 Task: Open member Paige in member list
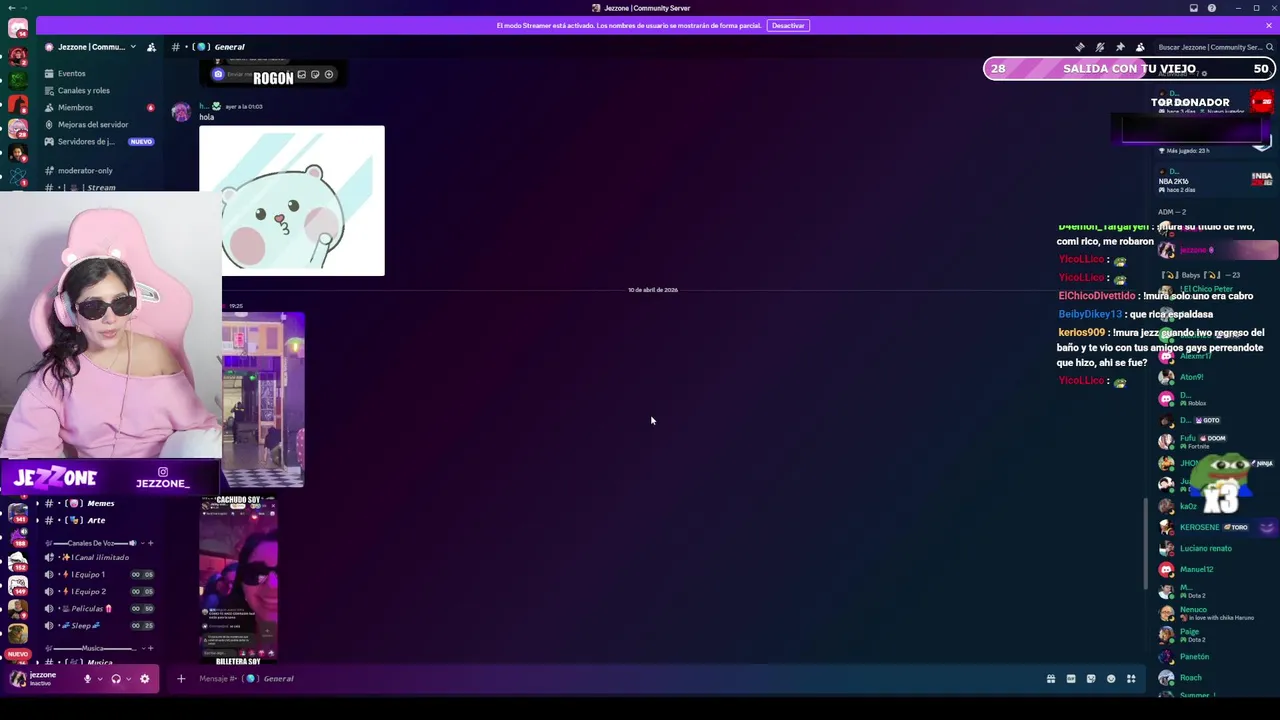point(1215,635)
